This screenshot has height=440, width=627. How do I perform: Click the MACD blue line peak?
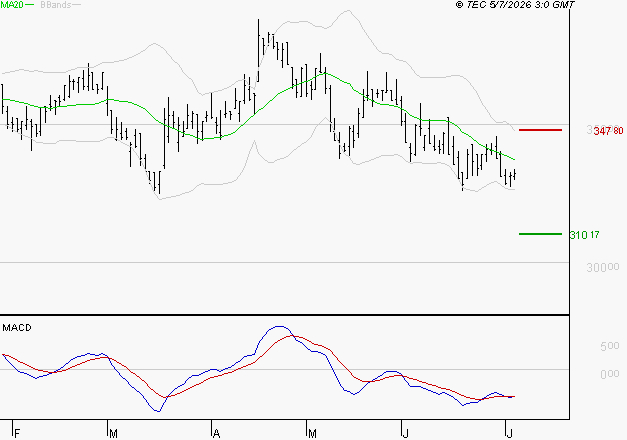tap(280, 326)
